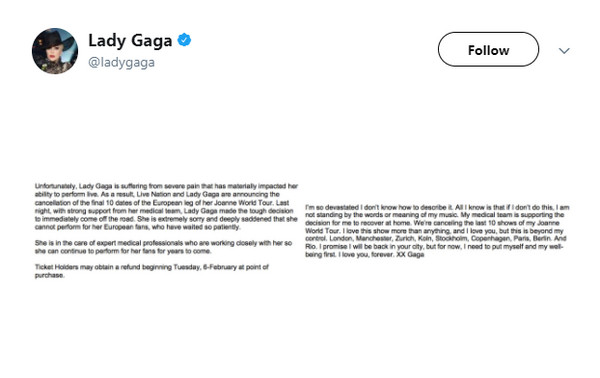
Task: Click the blue verified badge icon
Action: [x=184, y=40]
